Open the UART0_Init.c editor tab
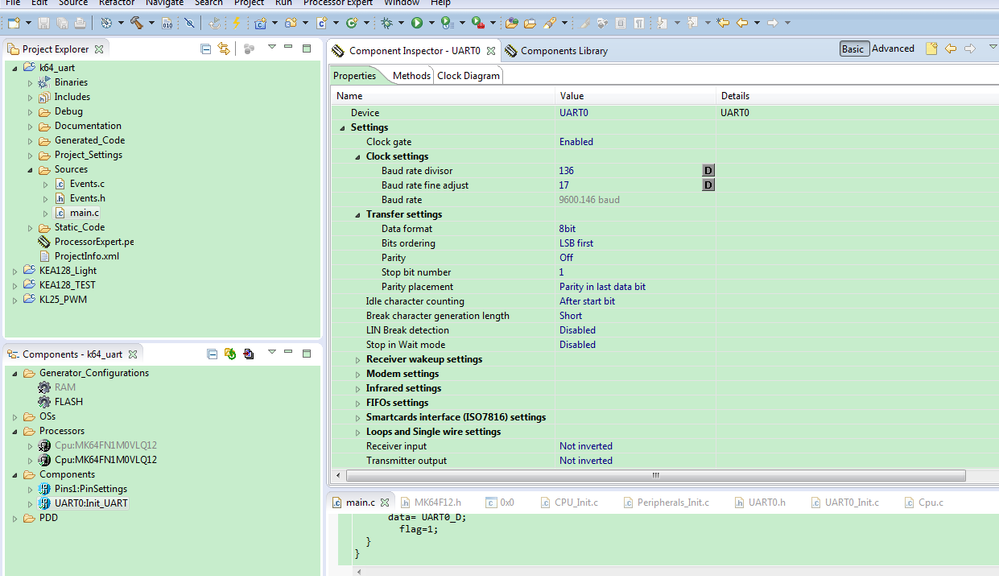 844,502
